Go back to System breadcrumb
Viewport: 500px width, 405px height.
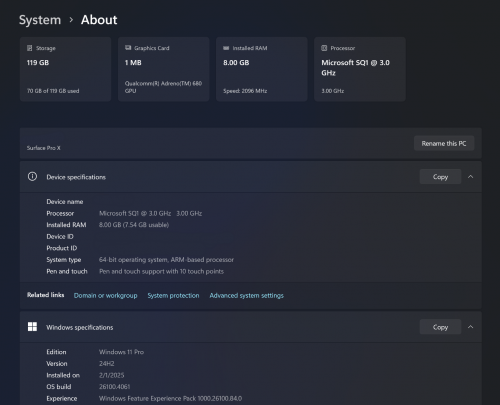40,20
